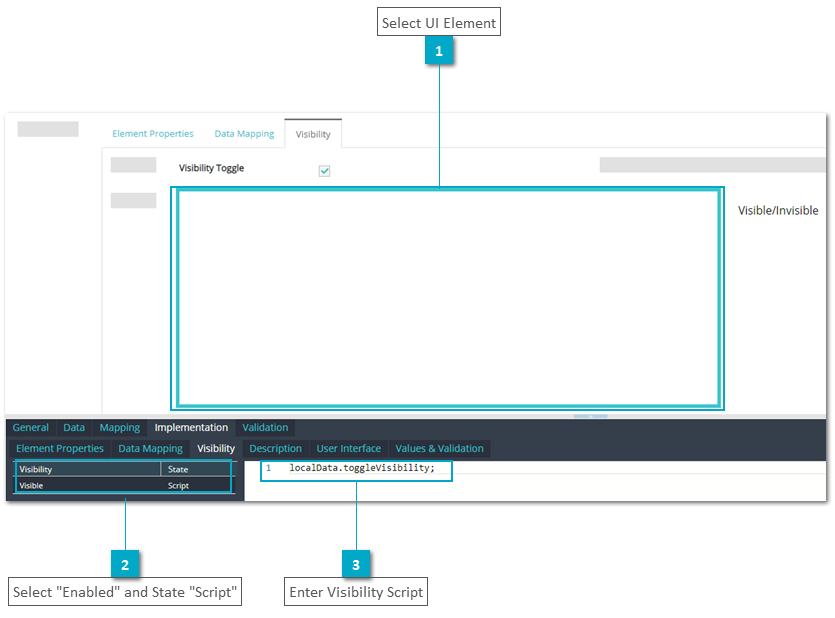835x618 pixels.
Task: Click the localData.toggleVisibility; script line
Action: 362,468
